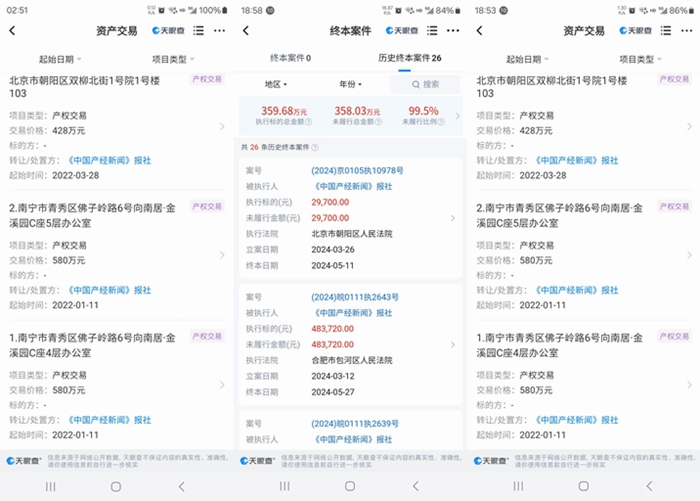
Task: Tap 天眼查 logo in the middle screen header
Action: (401, 31)
